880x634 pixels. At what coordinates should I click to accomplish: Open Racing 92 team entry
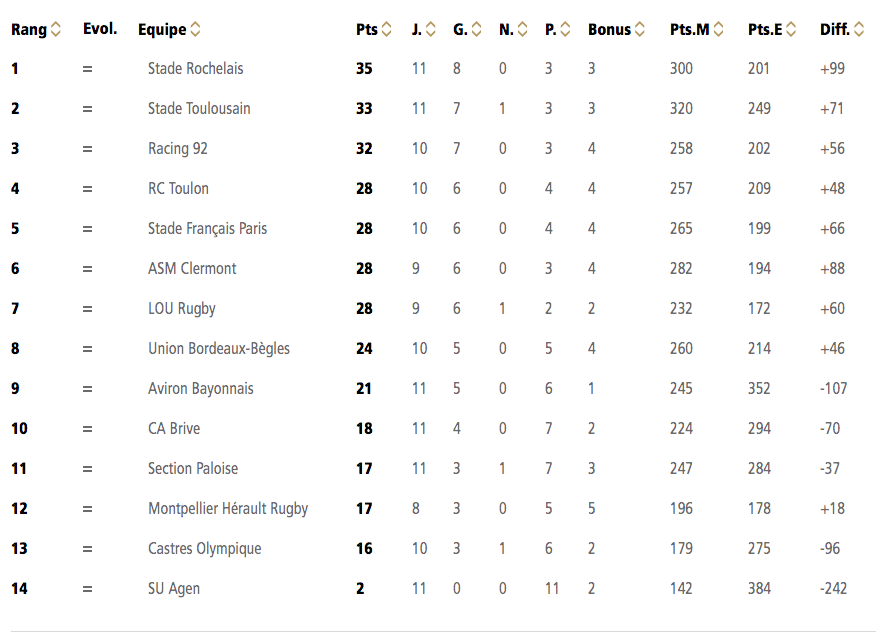178,148
